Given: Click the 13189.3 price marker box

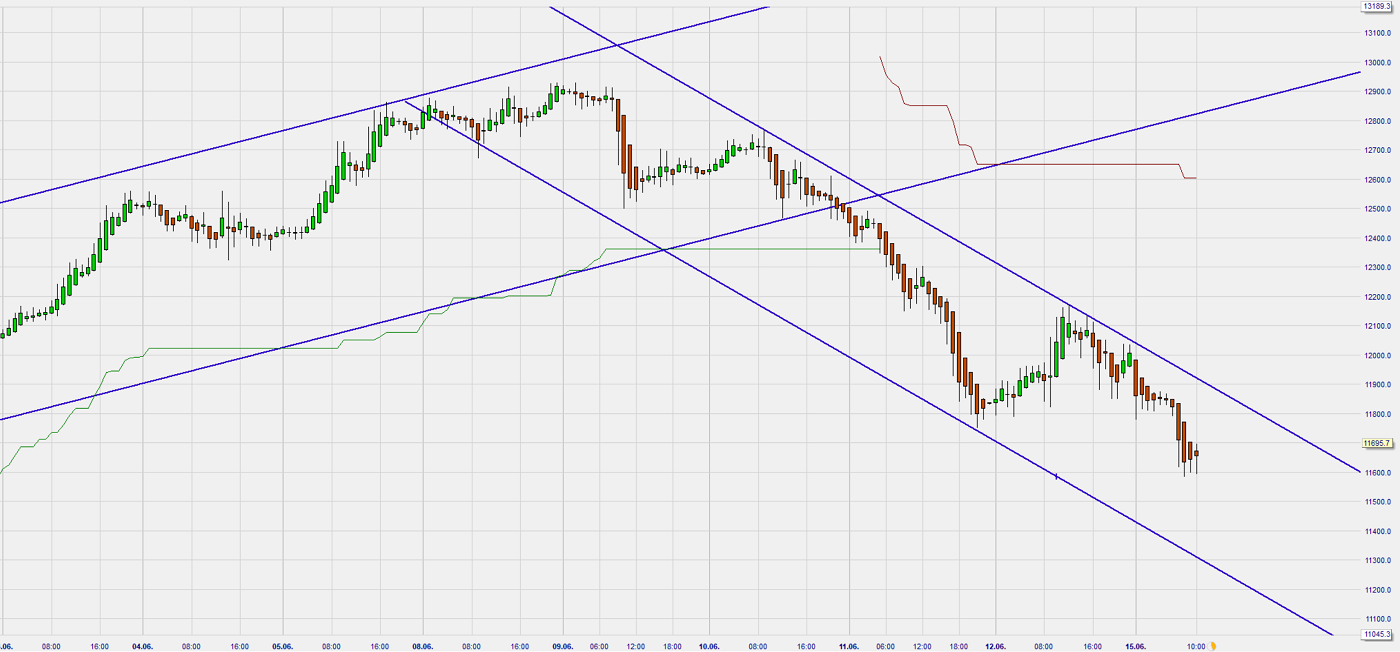Looking at the screenshot, I should [1378, 6].
